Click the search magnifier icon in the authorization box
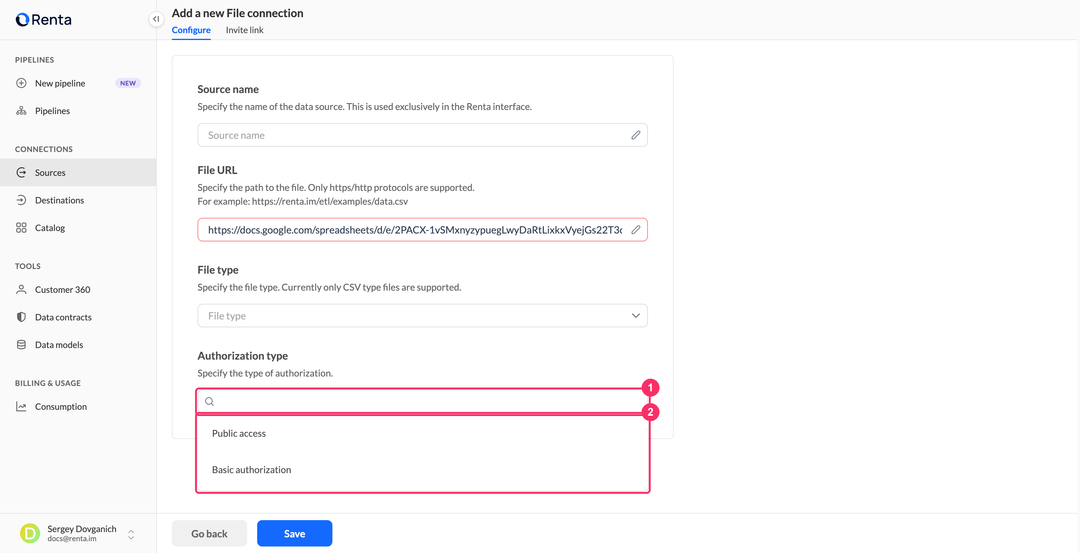Image resolution: width=1080 pixels, height=553 pixels. (209, 401)
